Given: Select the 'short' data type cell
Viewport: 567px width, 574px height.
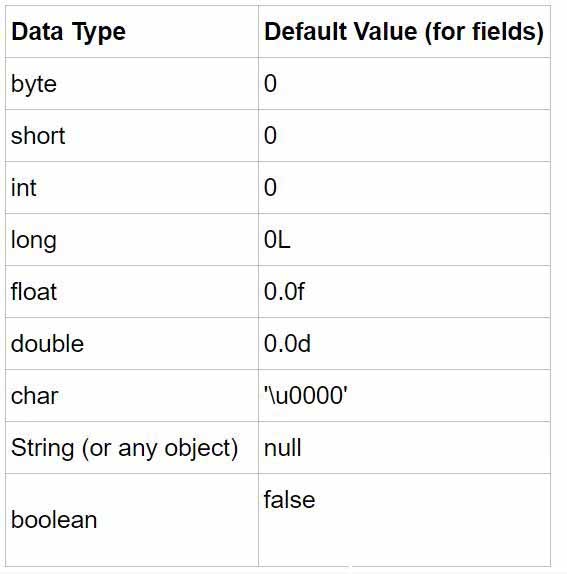Looking at the screenshot, I should [132, 135].
